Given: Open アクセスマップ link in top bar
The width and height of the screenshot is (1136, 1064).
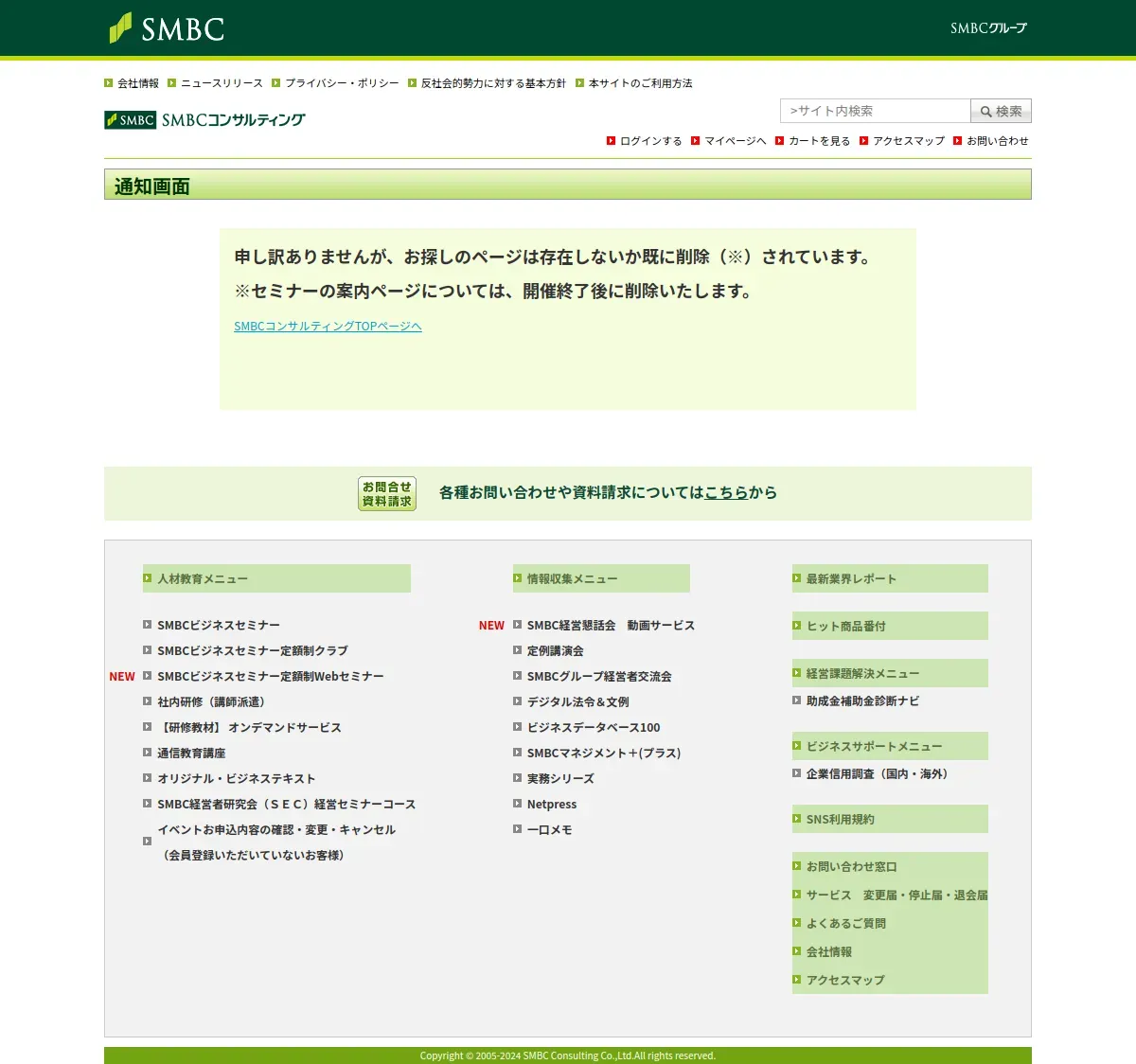Looking at the screenshot, I should pyautogui.click(x=909, y=141).
